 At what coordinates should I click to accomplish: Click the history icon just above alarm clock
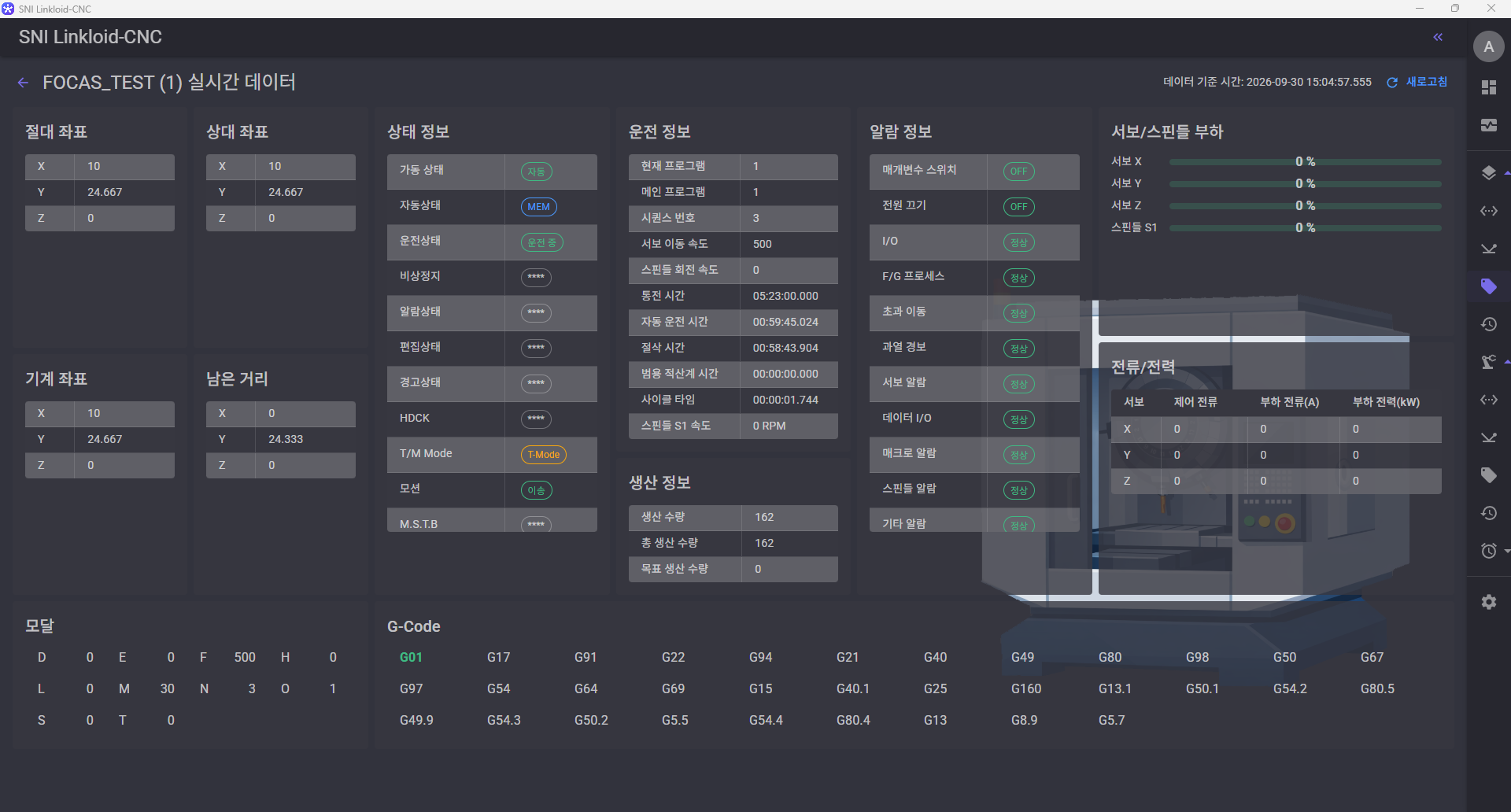pyautogui.click(x=1488, y=513)
